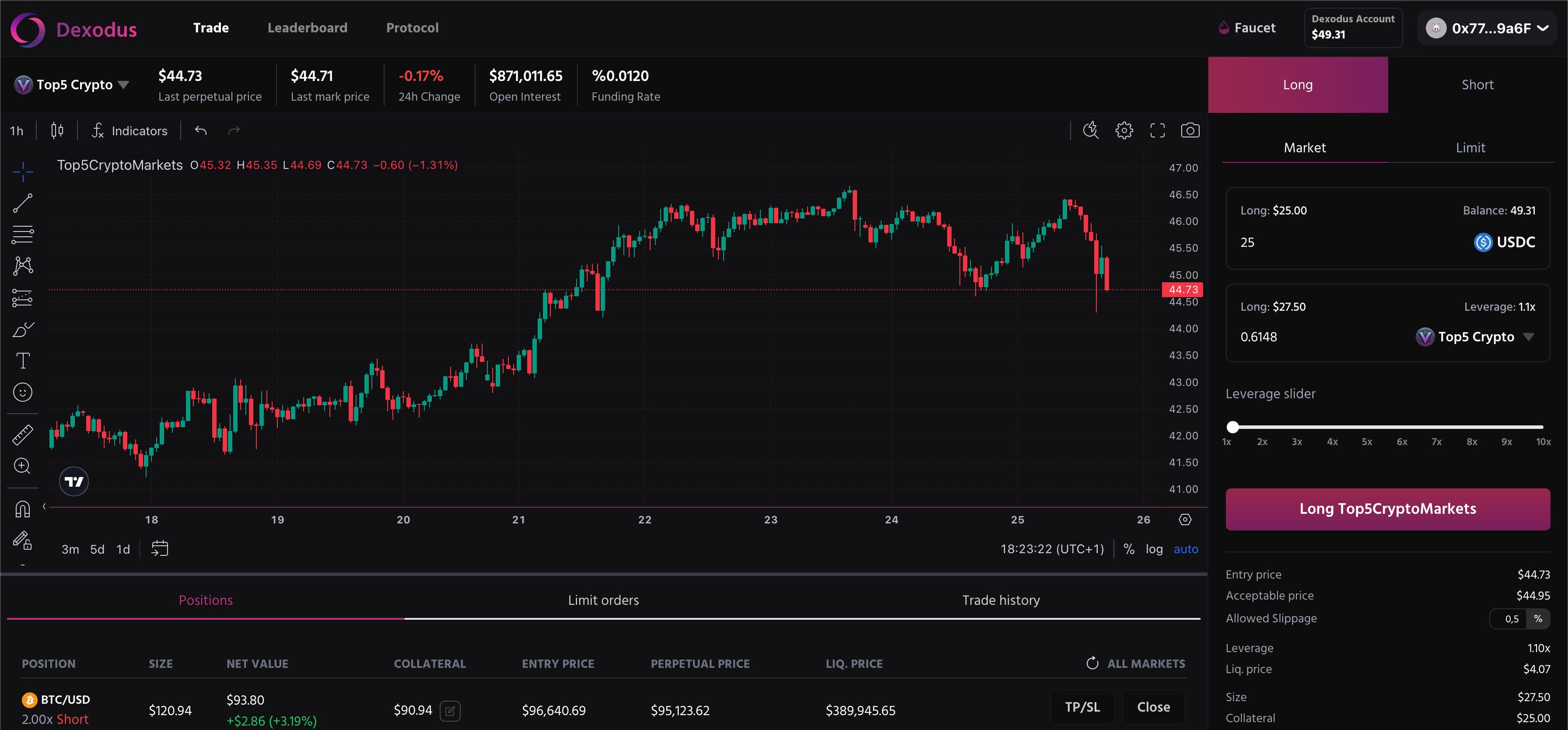Open the Top5 Crypto market dropdown
The width and height of the screenshot is (1568, 730).
coord(72,84)
